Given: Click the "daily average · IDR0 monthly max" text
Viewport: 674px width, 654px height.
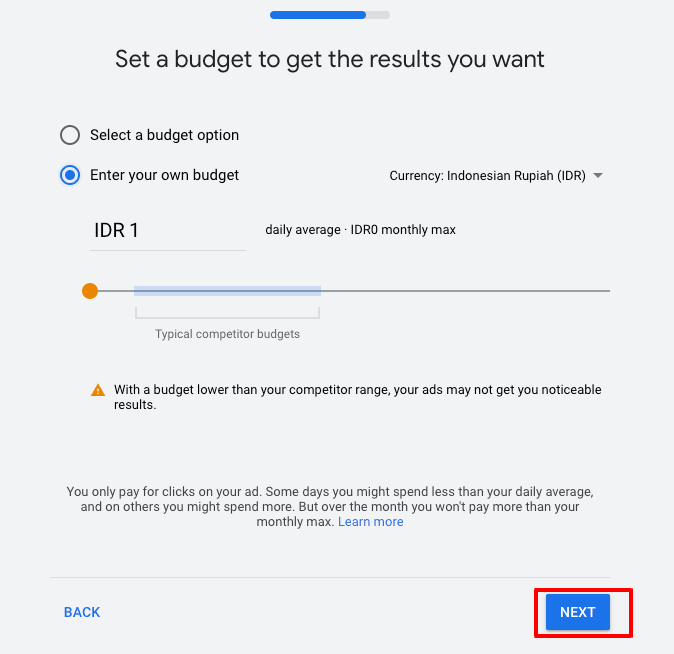Looking at the screenshot, I should click(x=360, y=230).
